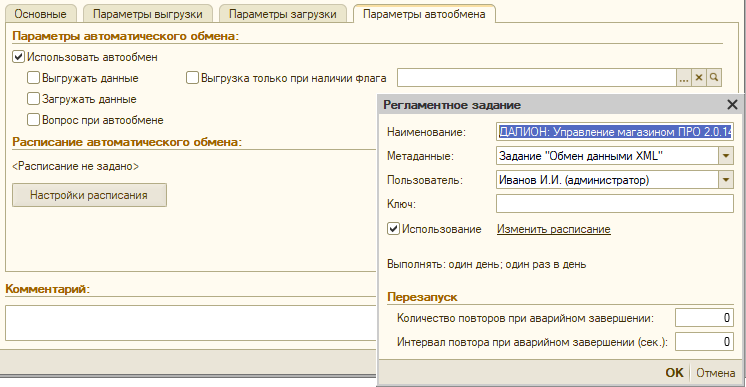Click Отмена to cancel the dialog

coord(716,373)
